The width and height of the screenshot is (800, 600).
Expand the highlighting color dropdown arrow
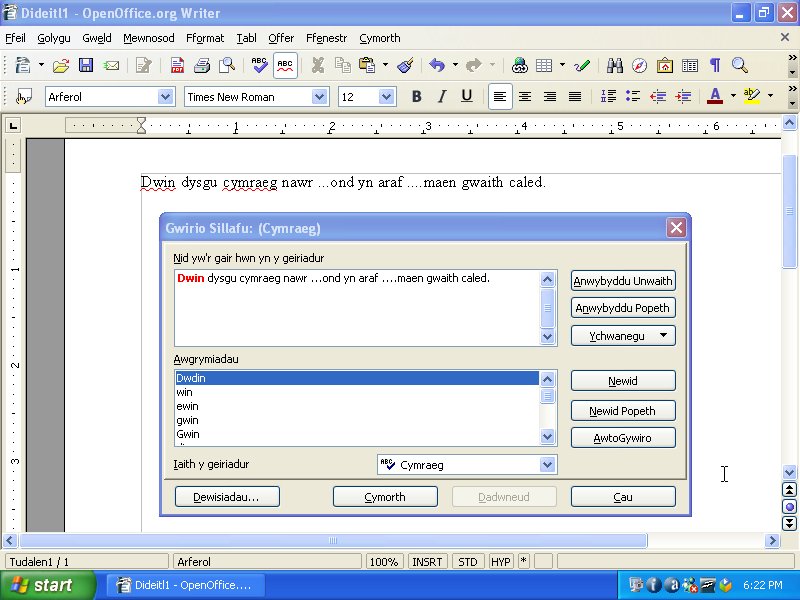point(770,96)
